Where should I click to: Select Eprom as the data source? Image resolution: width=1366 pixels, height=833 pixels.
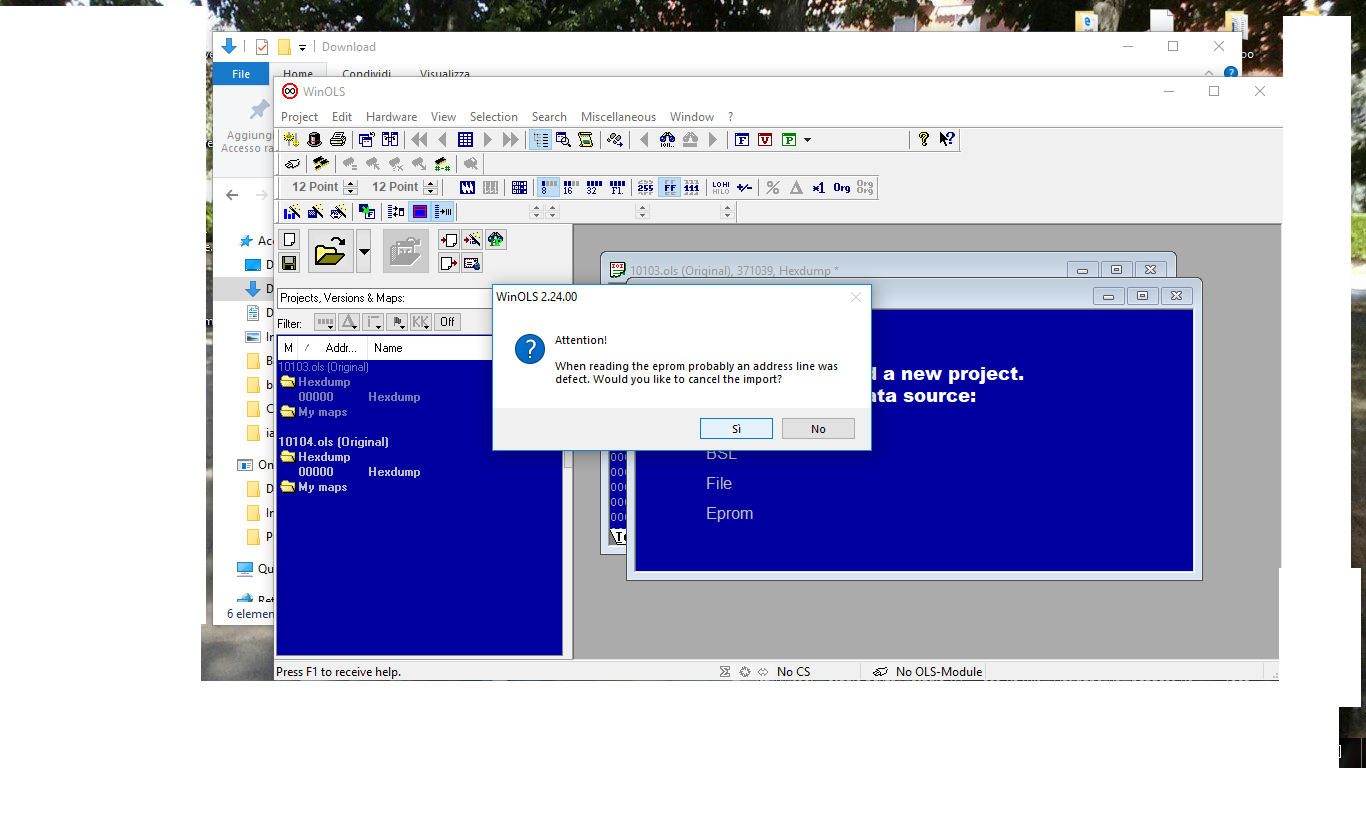(x=729, y=513)
